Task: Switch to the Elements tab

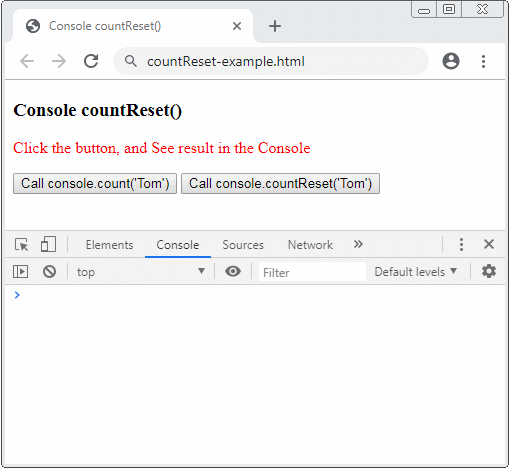Action: tap(109, 245)
